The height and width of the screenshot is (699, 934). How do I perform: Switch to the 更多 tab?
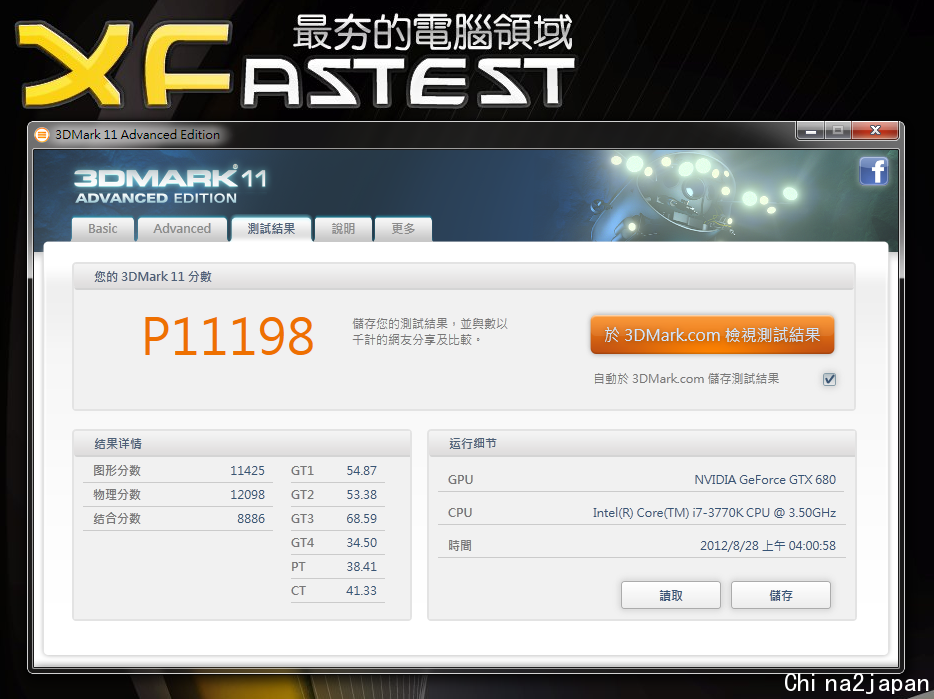[403, 229]
